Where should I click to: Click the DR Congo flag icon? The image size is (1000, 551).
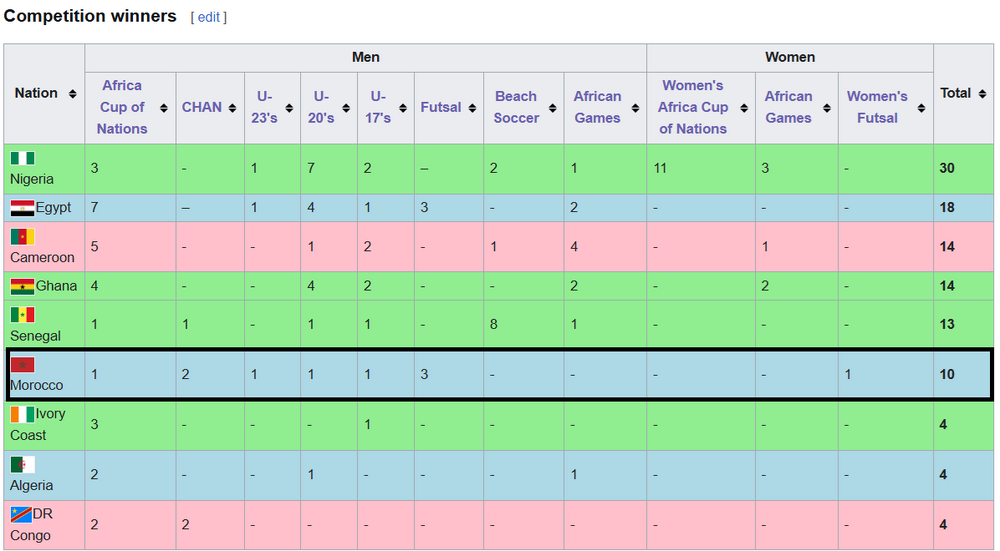coord(21,514)
